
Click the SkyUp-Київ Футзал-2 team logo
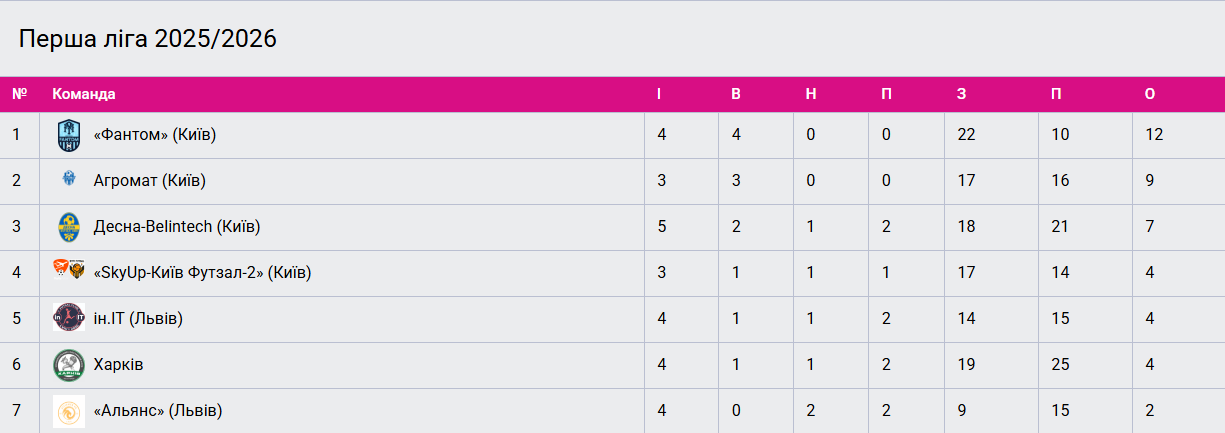pyautogui.click(x=69, y=272)
